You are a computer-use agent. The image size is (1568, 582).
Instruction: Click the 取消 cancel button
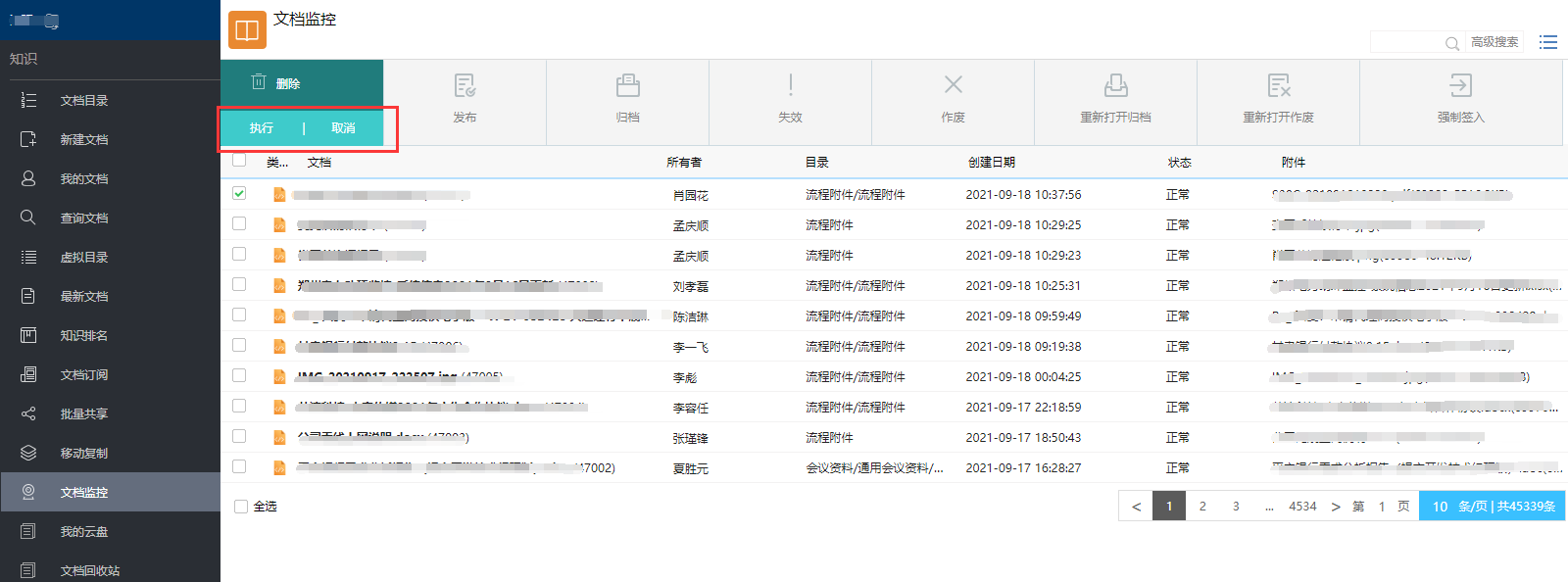pos(343,128)
